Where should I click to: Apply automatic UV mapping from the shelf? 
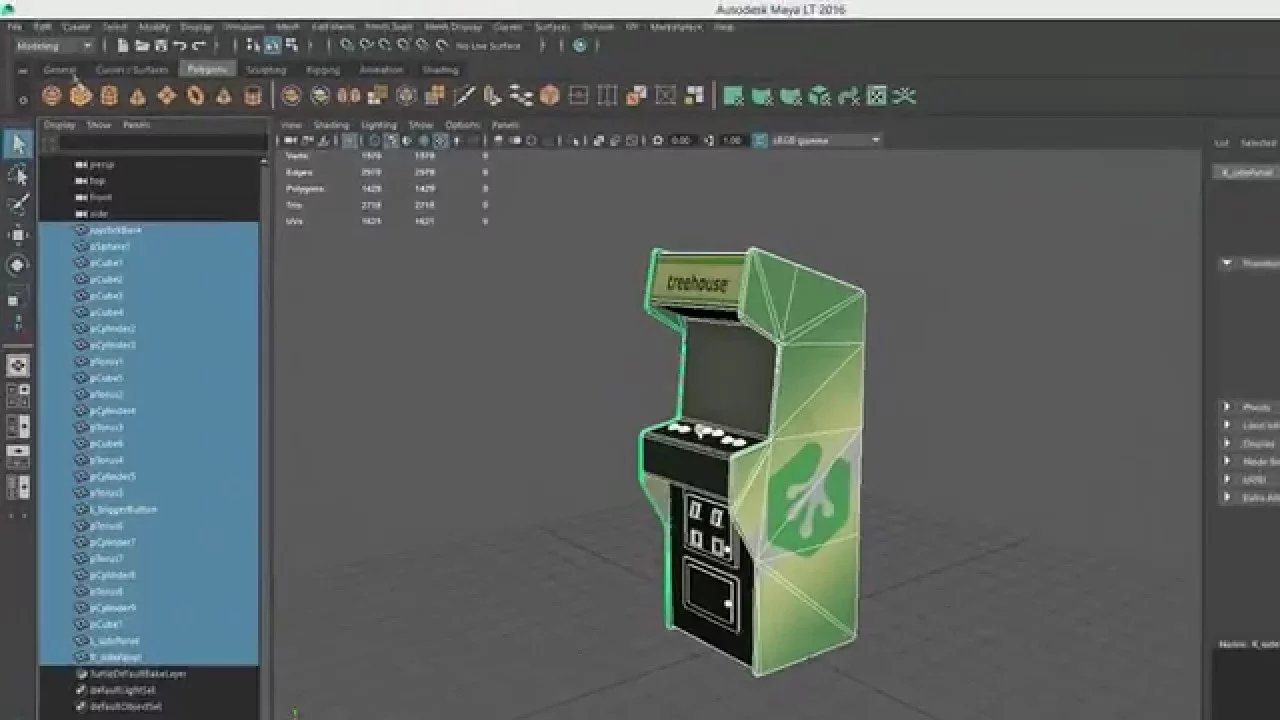(820, 96)
